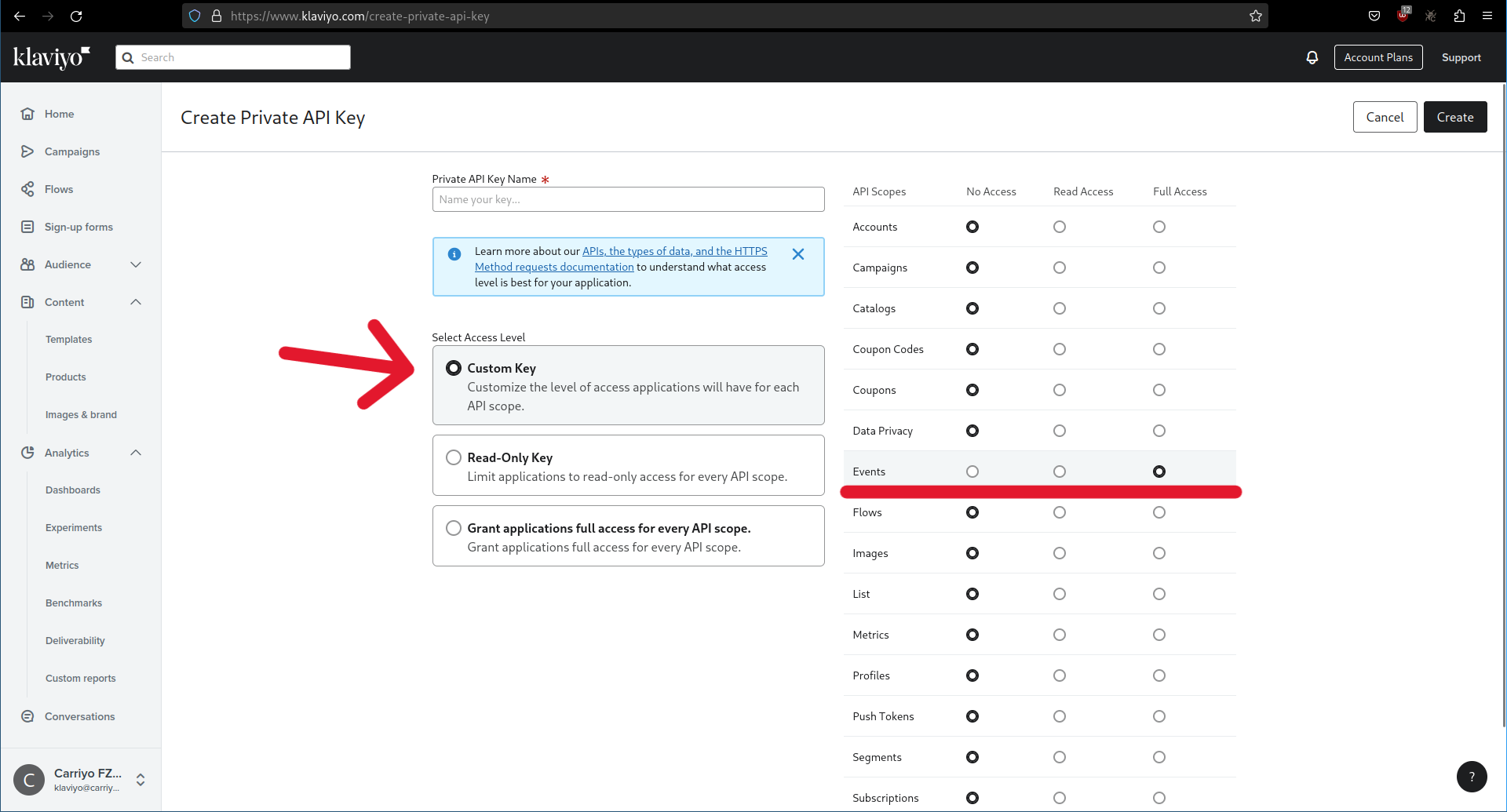Click the browser address bar URL
The height and width of the screenshot is (812, 1507).
(360, 16)
